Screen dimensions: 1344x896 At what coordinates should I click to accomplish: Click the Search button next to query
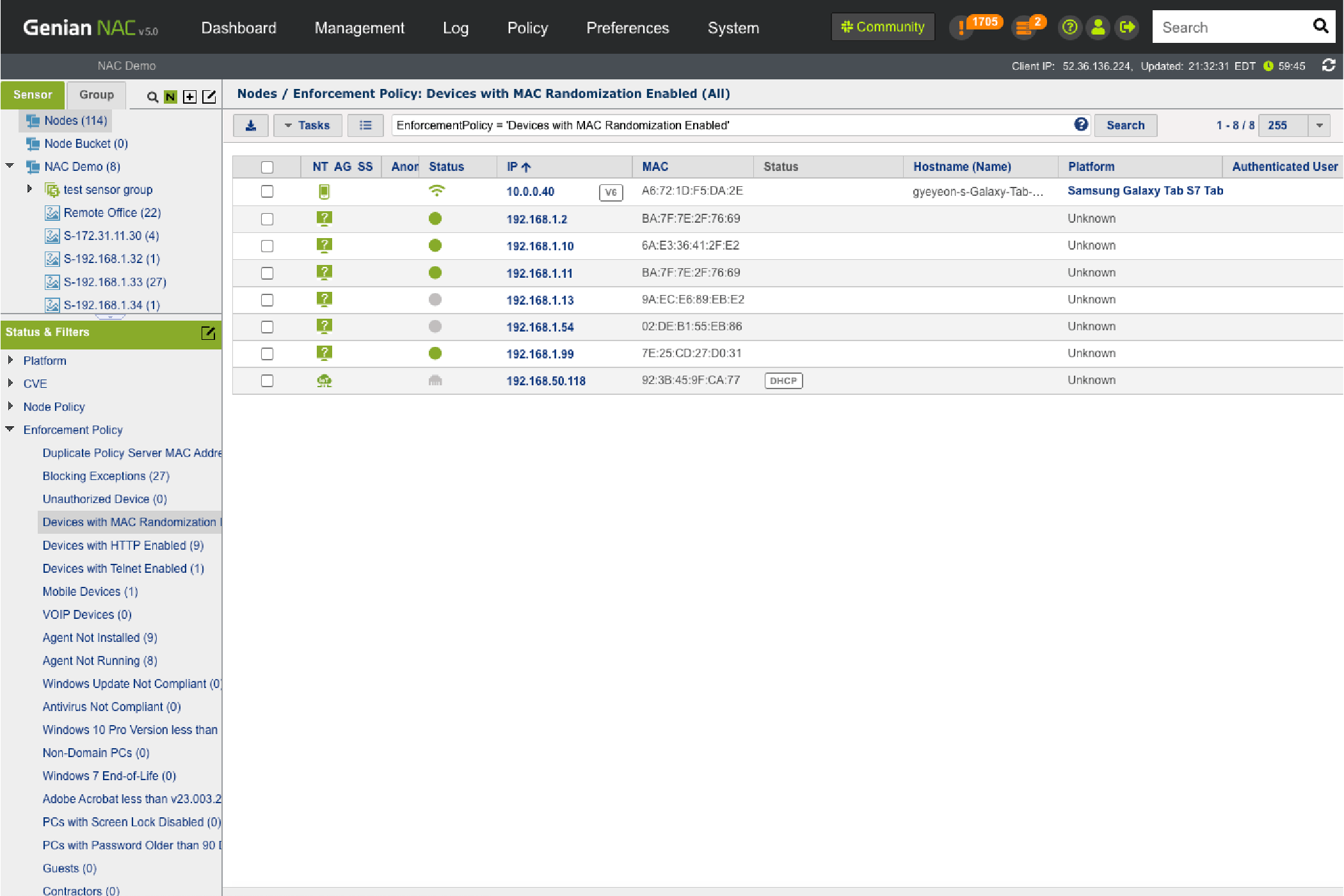click(x=1125, y=125)
